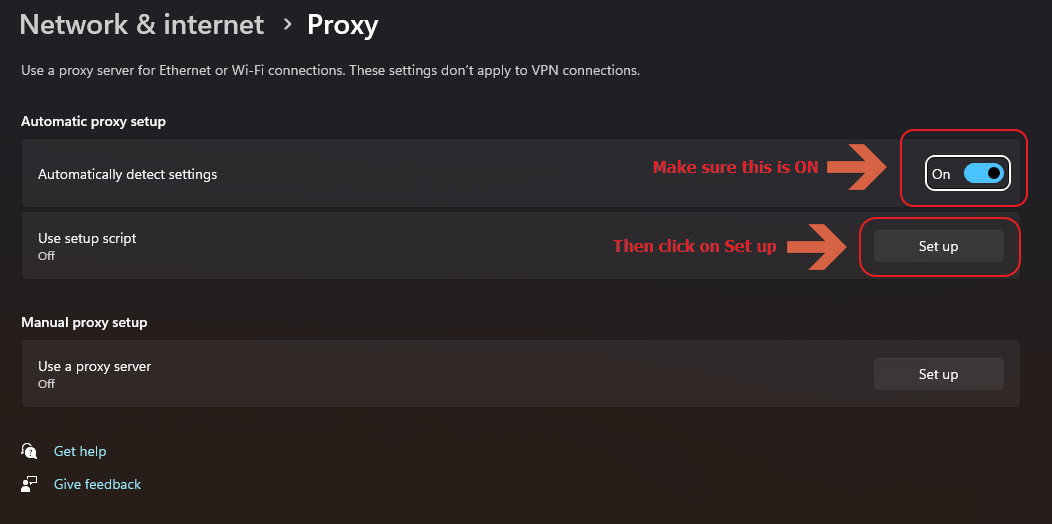This screenshot has height=524, width=1052.
Task: Click the Manual proxy setup heading
Action: (84, 322)
